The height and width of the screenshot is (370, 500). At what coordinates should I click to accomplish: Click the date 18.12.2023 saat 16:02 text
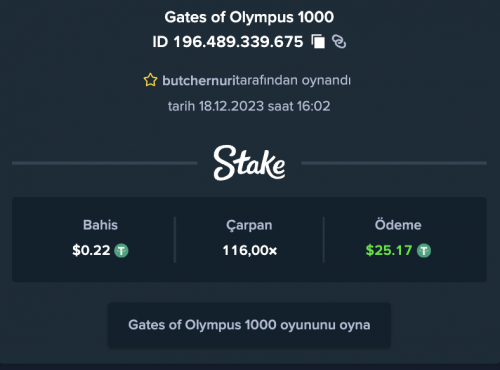click(x=249, y=106)
